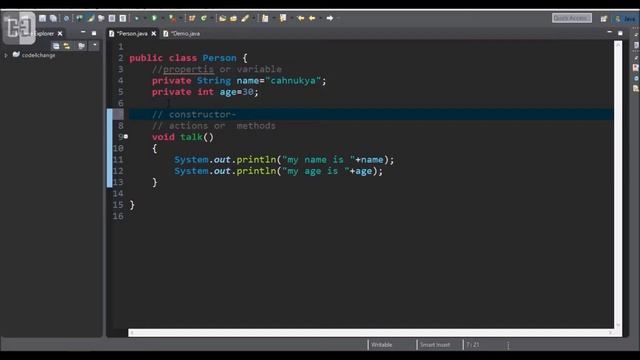The height and width of the screenshot is (360, 640).
Task: Collapse All in Package Explorer toolbar
Action: (56, 46)
